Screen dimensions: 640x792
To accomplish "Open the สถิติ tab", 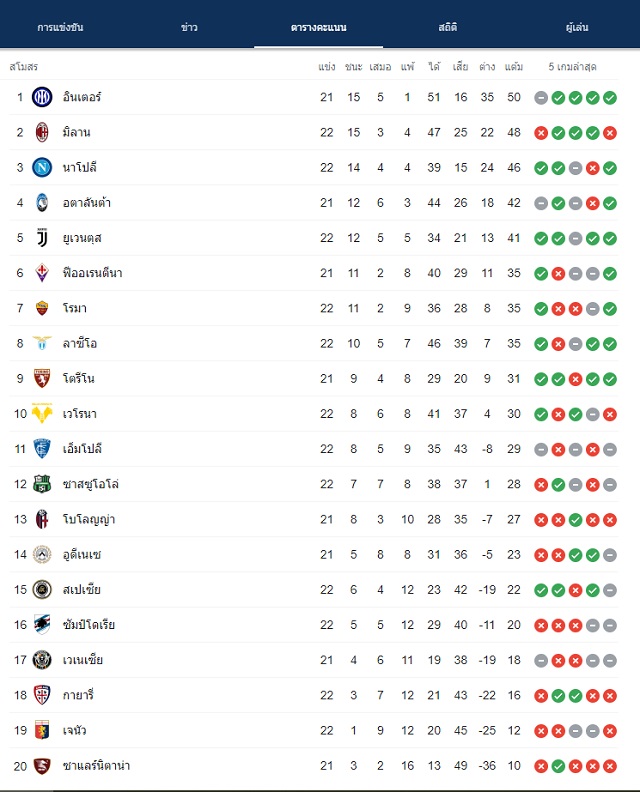I will coord(448,27).
